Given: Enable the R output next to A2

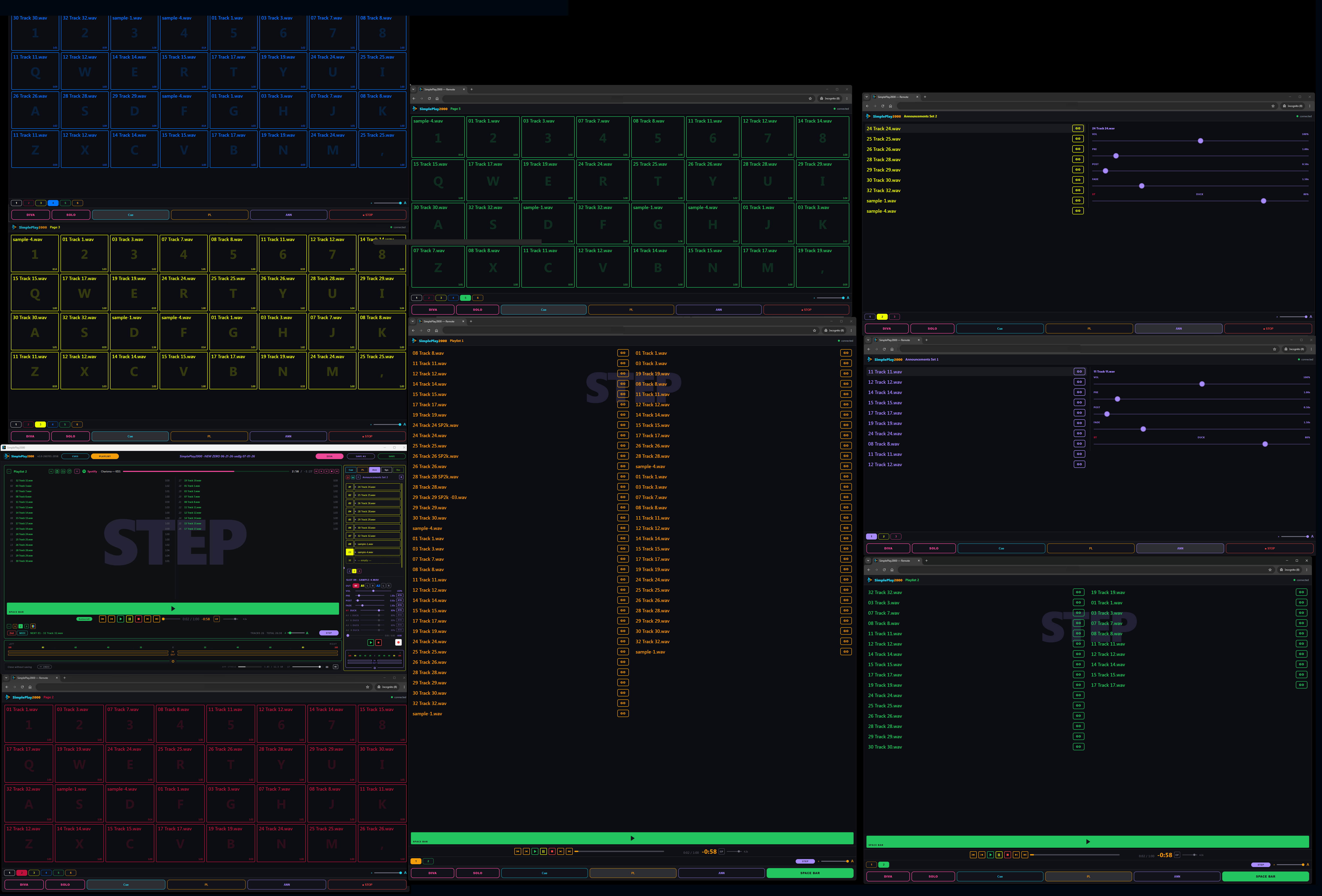Looking at the screenshot, I should 389,586.
